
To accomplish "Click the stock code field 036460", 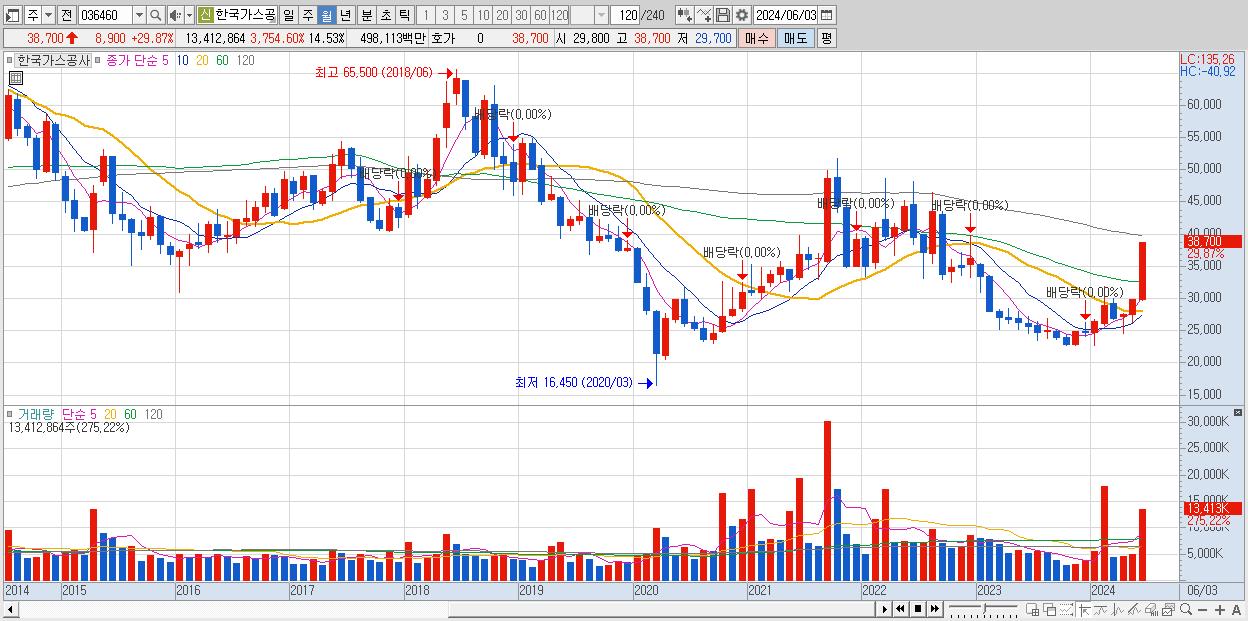I will [x=104, y=15].
